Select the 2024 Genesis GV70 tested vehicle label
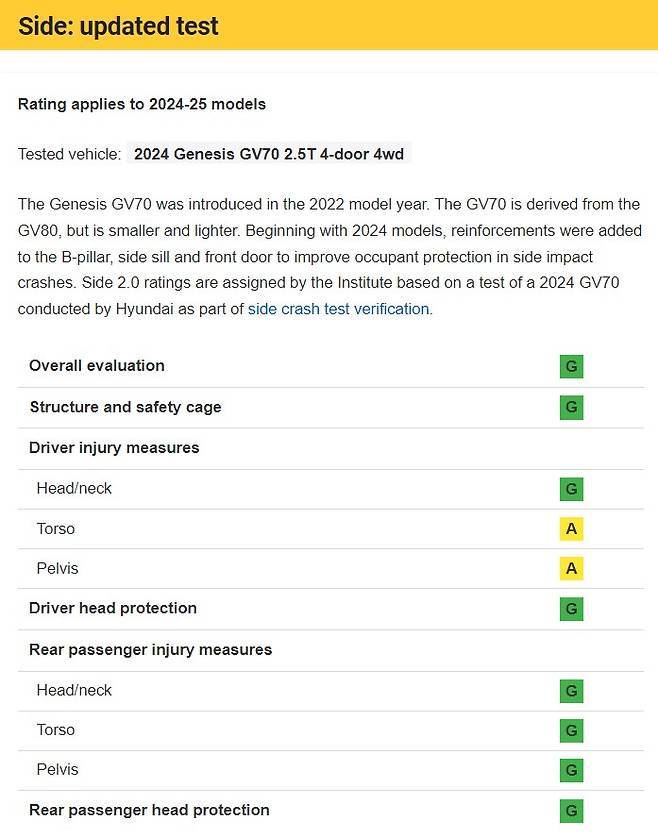Viewport: 658px width, 838px height. point(269,154)
